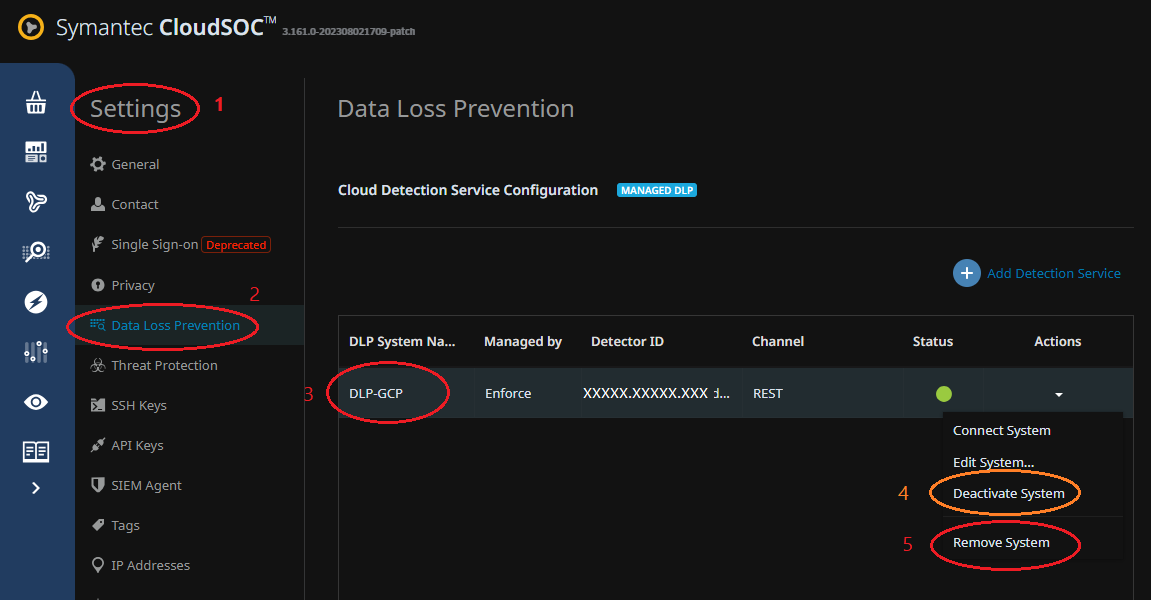Select the lightning bolt icon in sidebar
1151x600 pixels.
click(36, 302)
